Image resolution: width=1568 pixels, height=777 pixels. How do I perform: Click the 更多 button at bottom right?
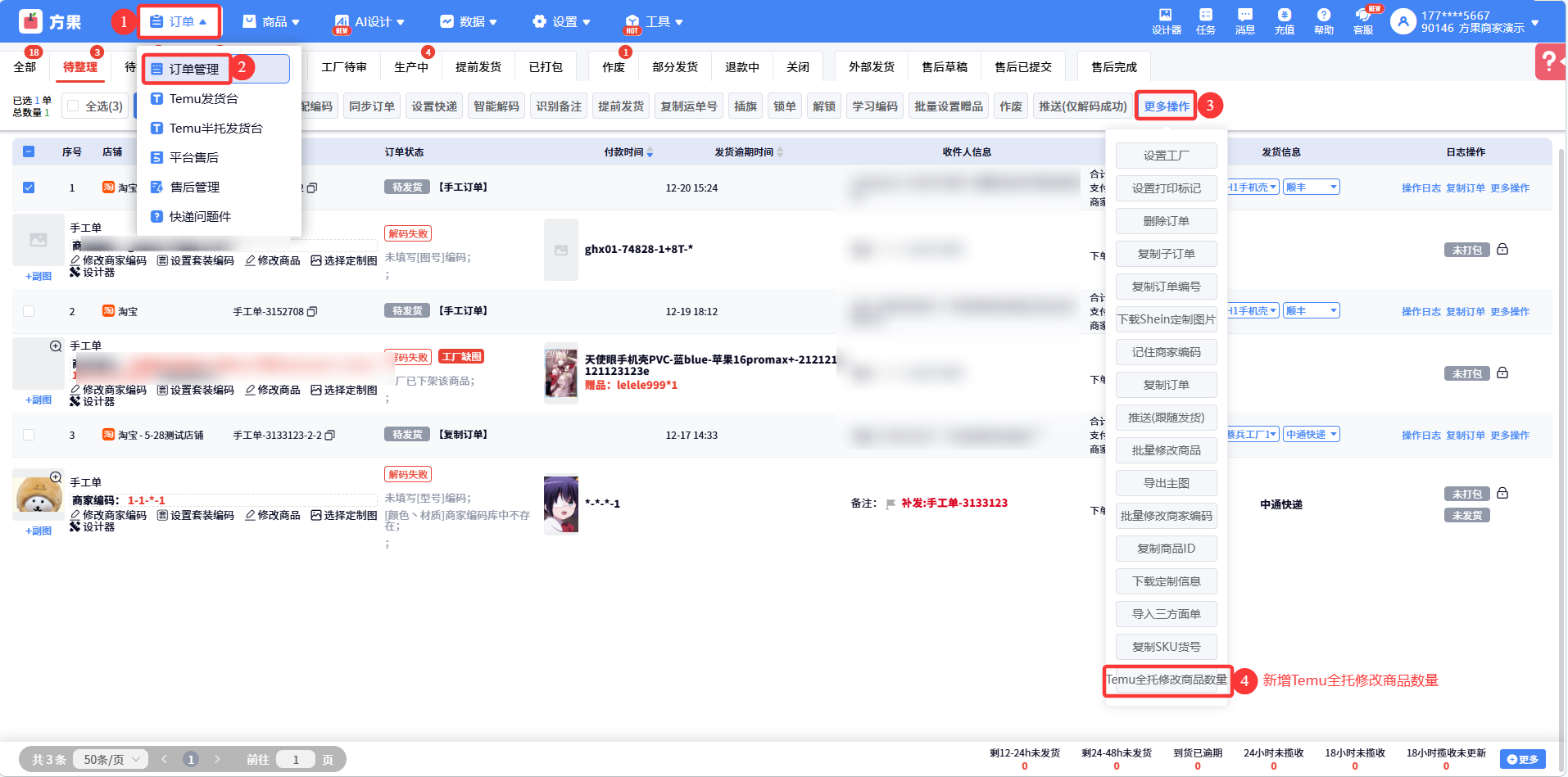click(1523, 759)
